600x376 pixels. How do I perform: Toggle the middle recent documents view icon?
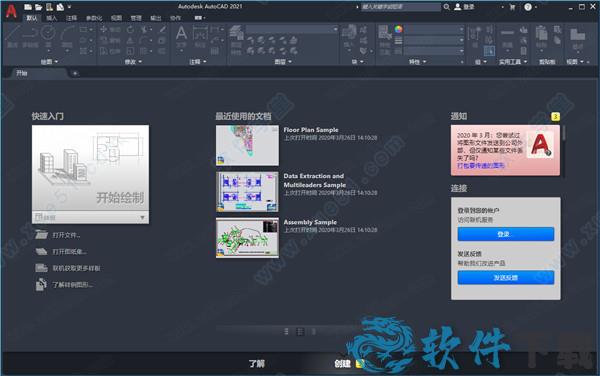pos(300,331)
